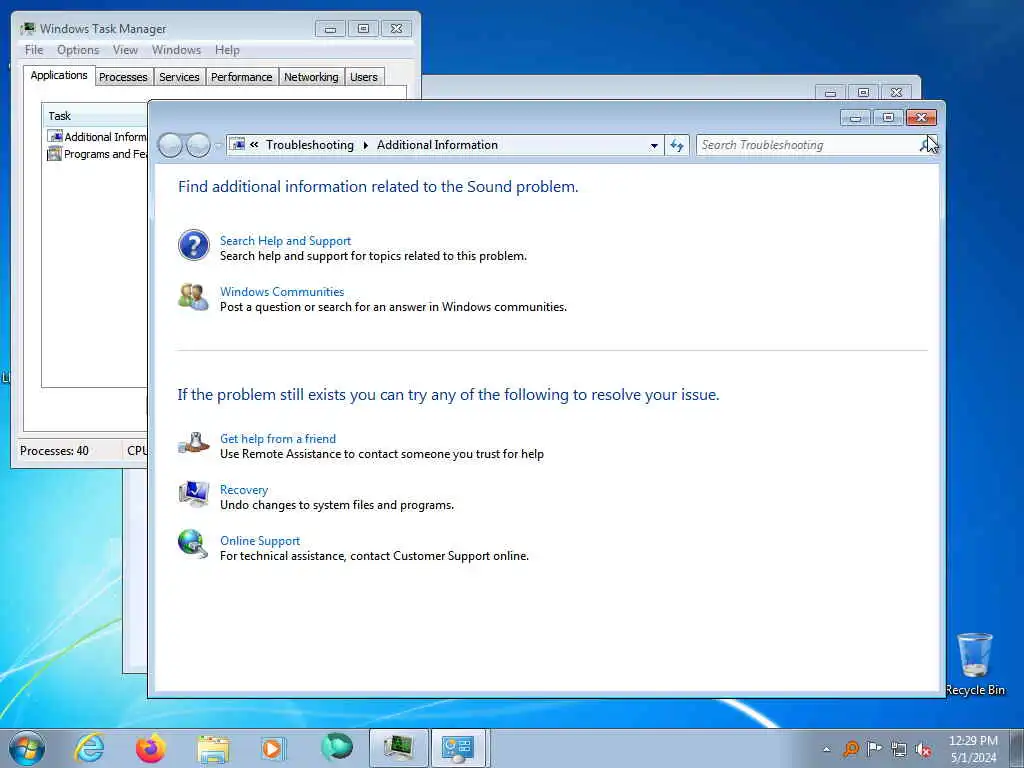Click the Troubleshooting breadcrumb

pyautogui.click(x=310, y=145)
